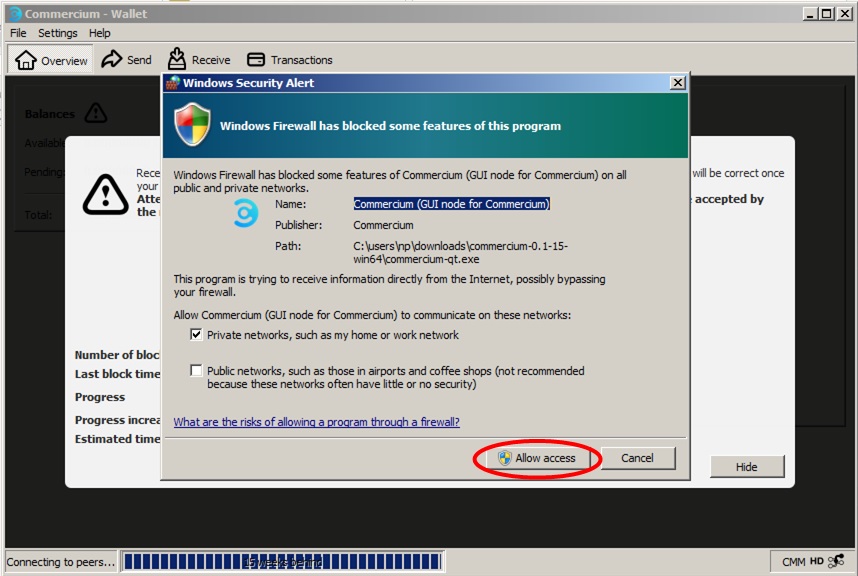Open the Overview tab in the wallet

51,60
